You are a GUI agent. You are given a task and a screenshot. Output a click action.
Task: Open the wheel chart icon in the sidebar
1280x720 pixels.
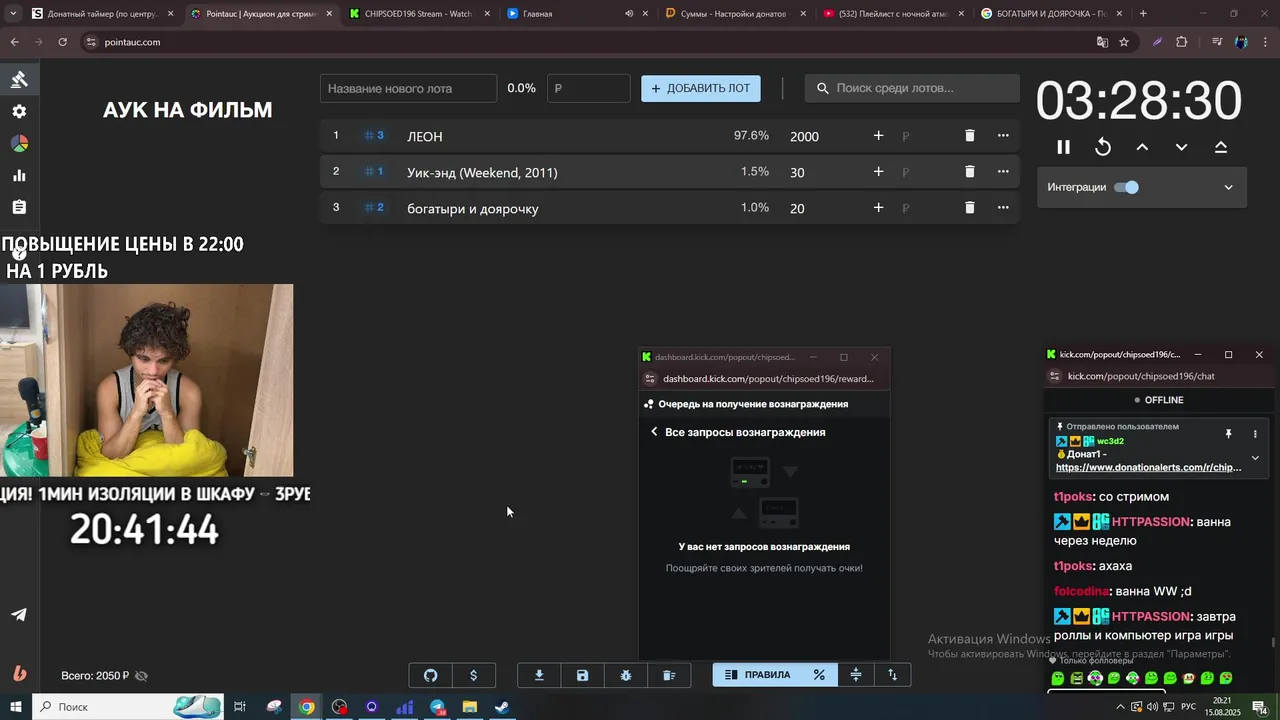coord(19,144)
